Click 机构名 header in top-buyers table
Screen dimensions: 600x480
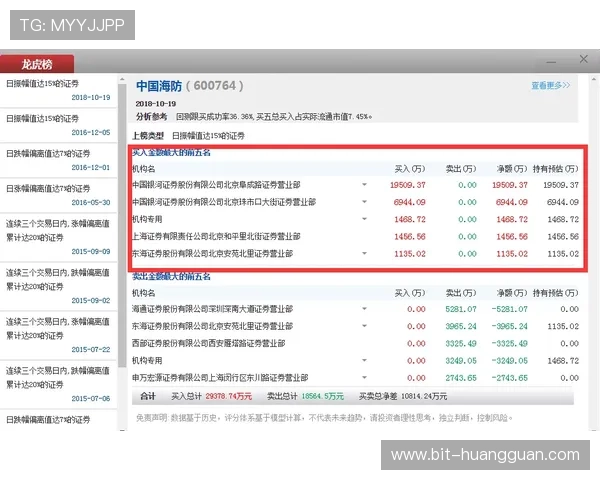(143, 169)
